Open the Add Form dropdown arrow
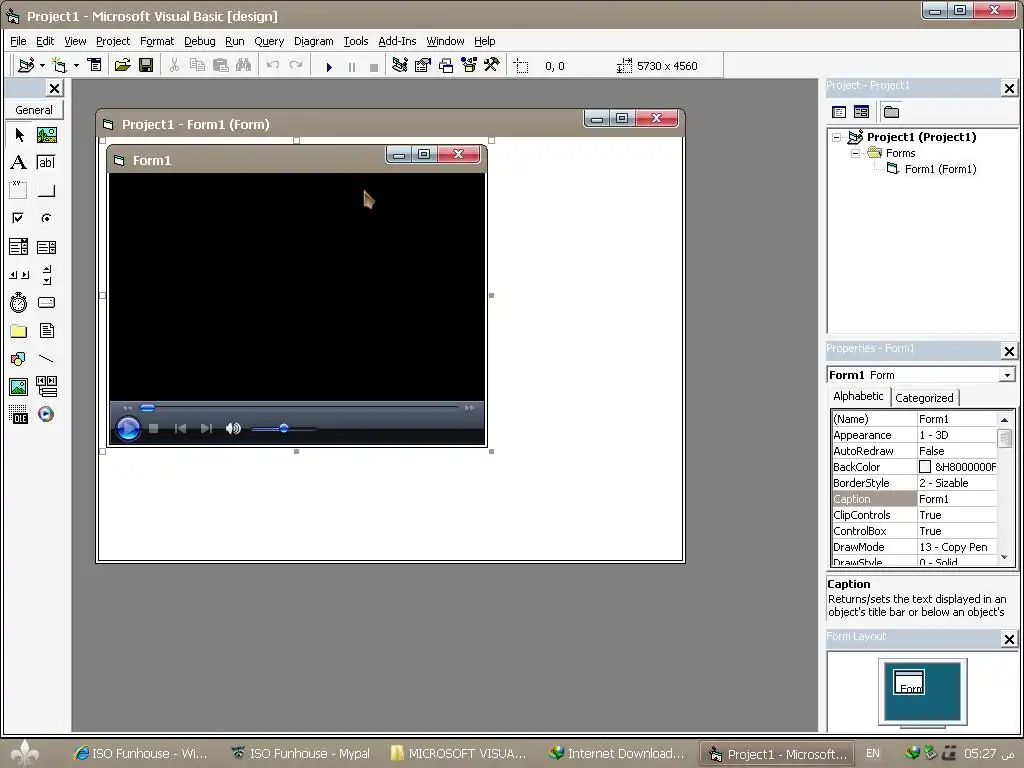Viewport: 1024px width, 768px height. pos(76,65)
